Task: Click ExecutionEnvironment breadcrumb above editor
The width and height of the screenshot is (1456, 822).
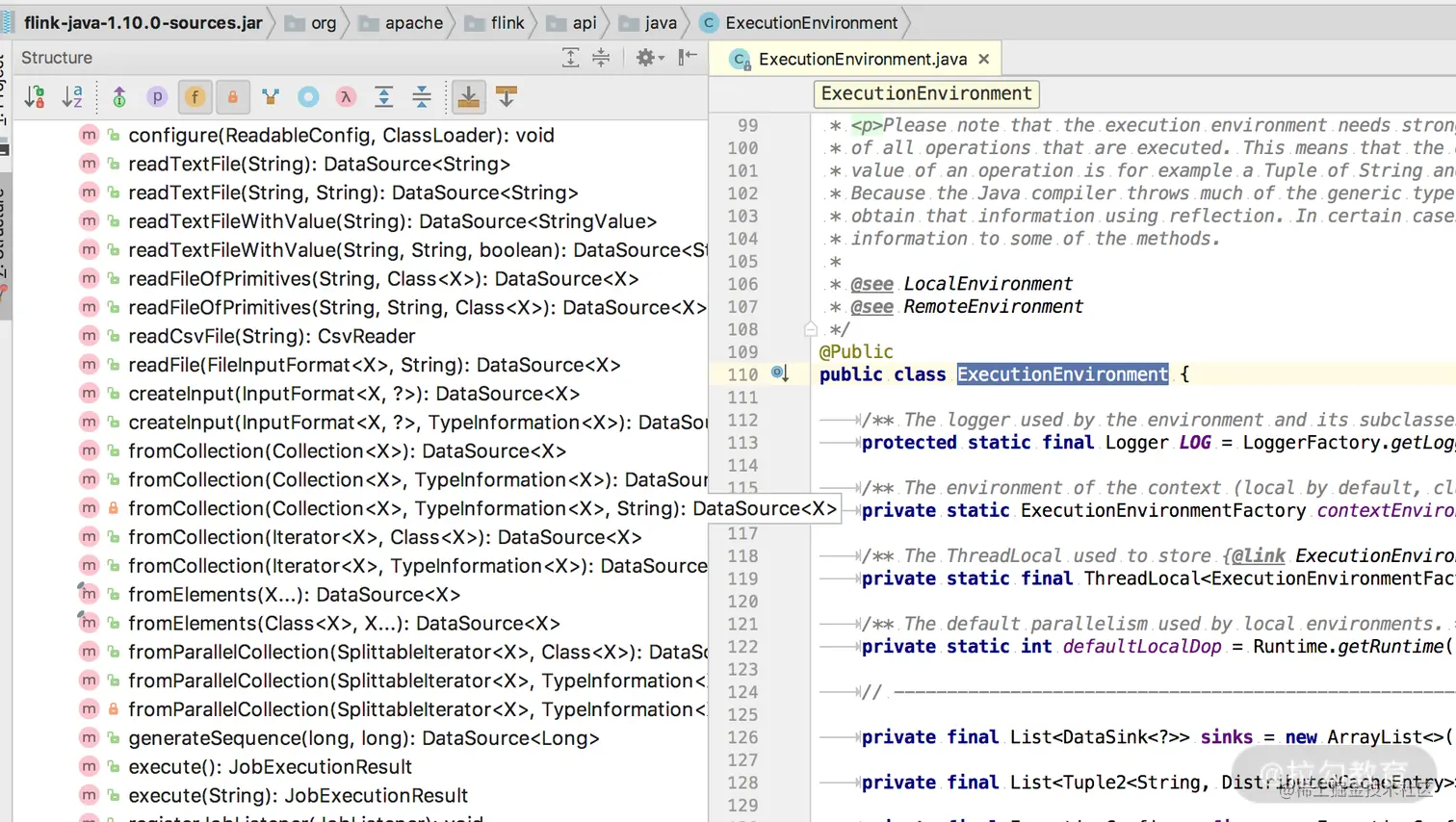Action: [x=926, y=93]
